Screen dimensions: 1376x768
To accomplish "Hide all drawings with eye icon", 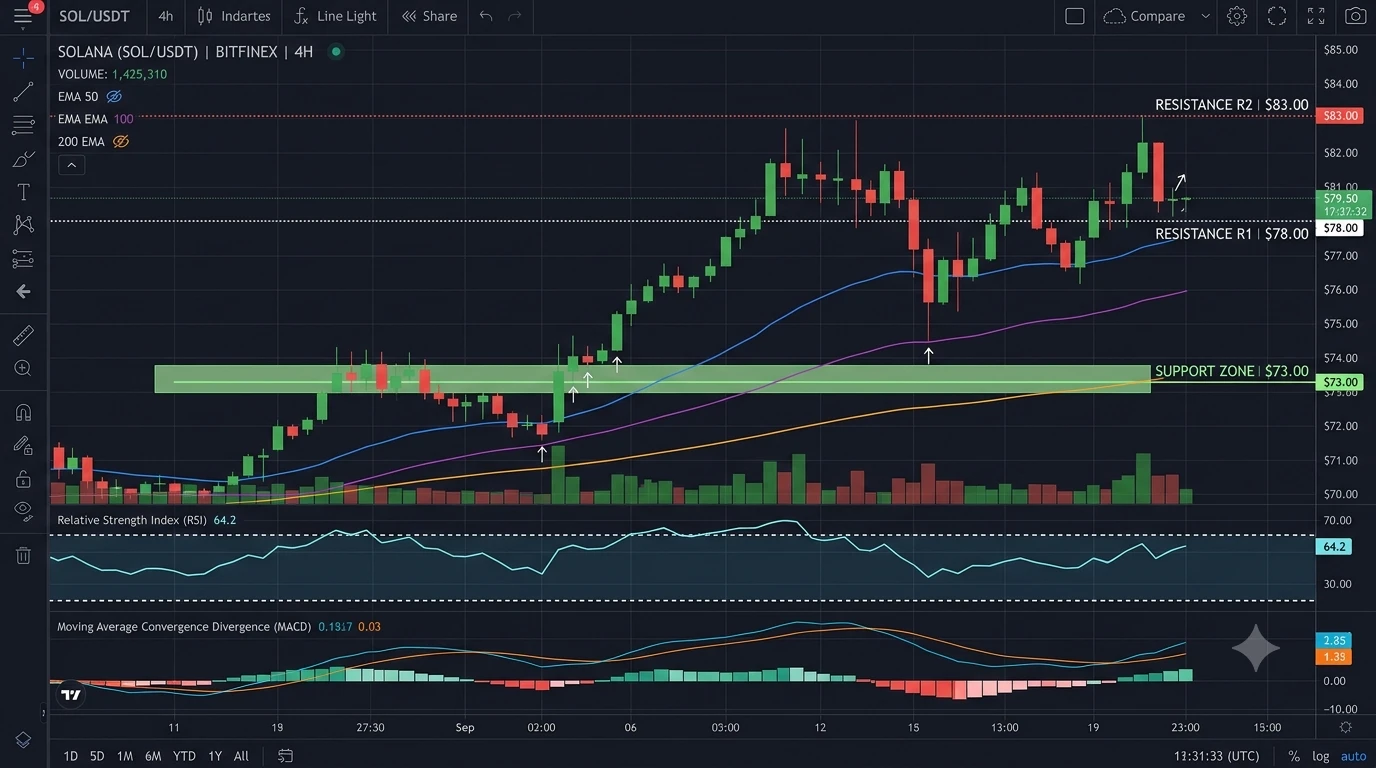I will pyautogui.click(x=23, y=510).
